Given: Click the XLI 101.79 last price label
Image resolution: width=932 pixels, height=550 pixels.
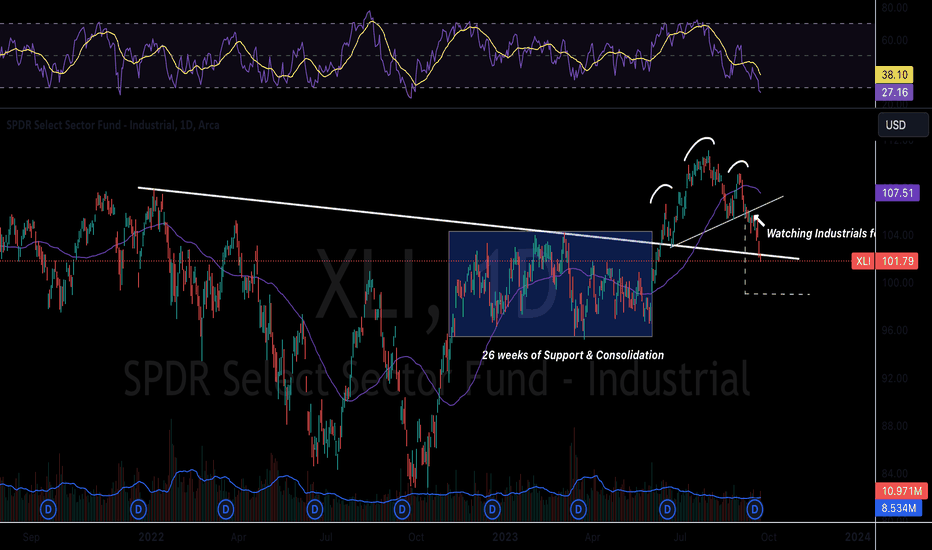Looking at the screenshot, I should (886, 261).
